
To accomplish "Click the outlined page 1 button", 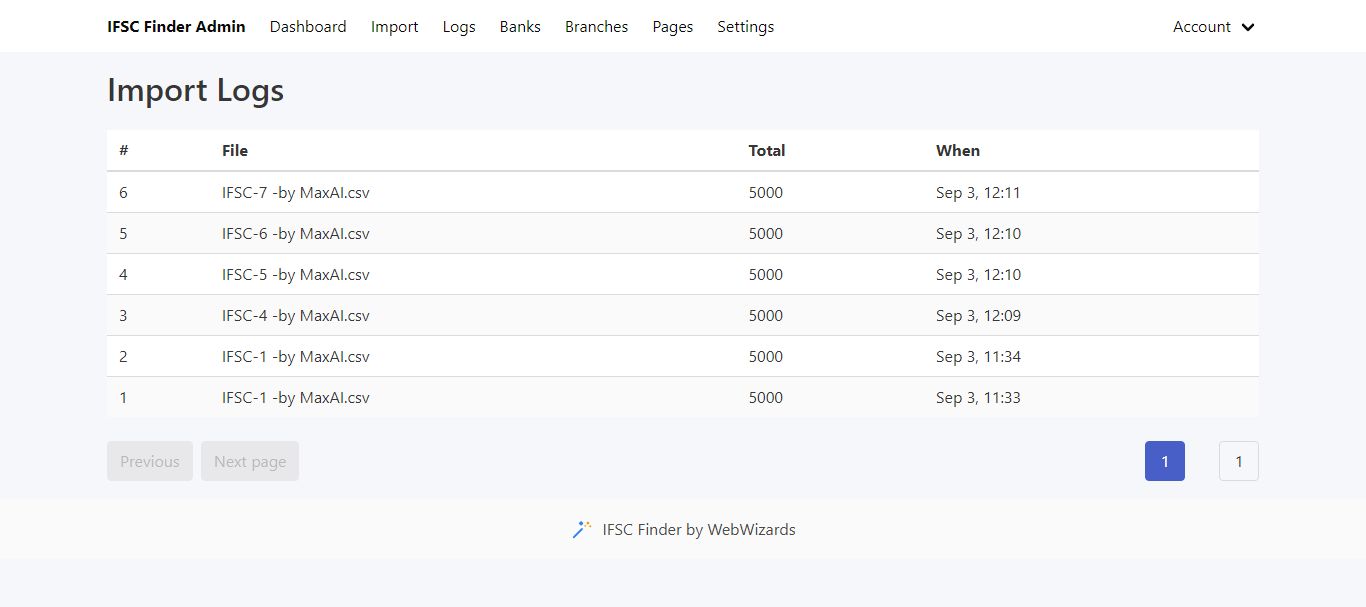I will (x=1238, y=461).
